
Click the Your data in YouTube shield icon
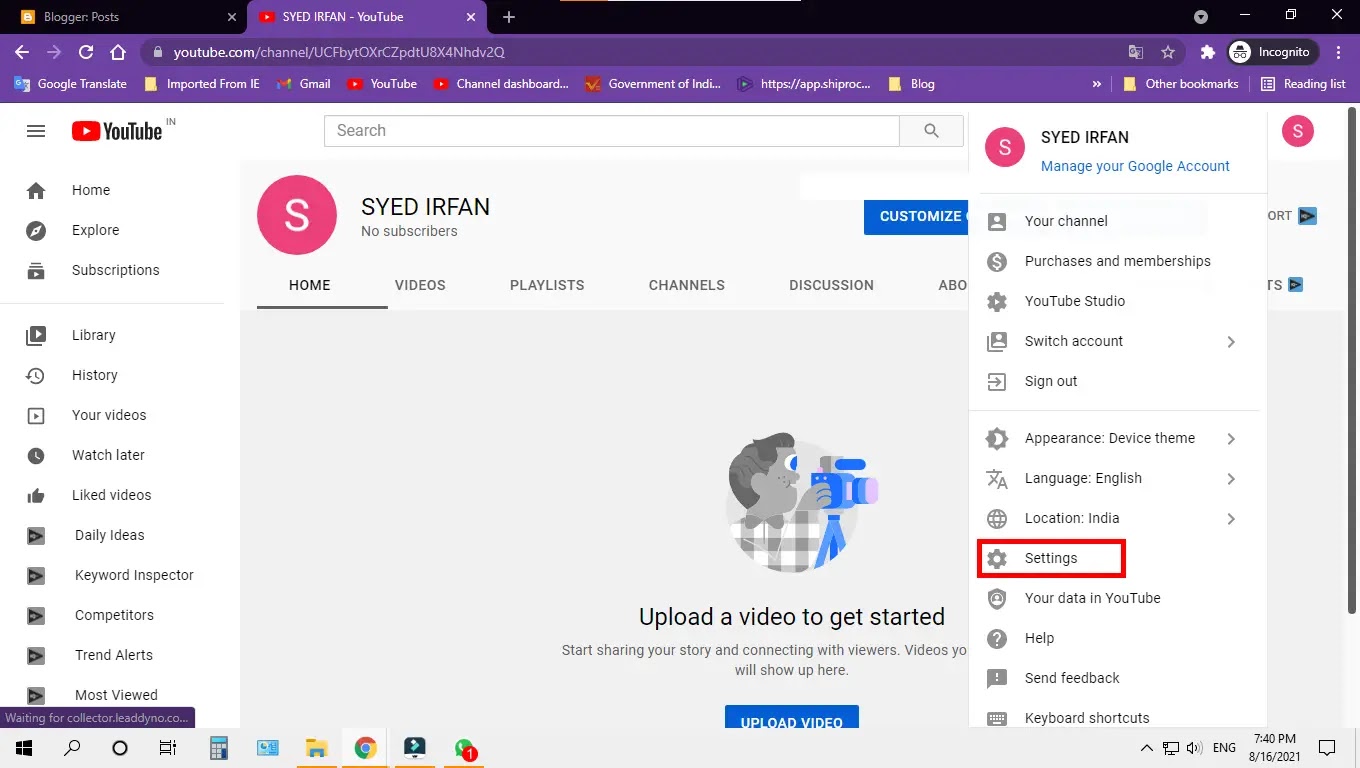997,599
